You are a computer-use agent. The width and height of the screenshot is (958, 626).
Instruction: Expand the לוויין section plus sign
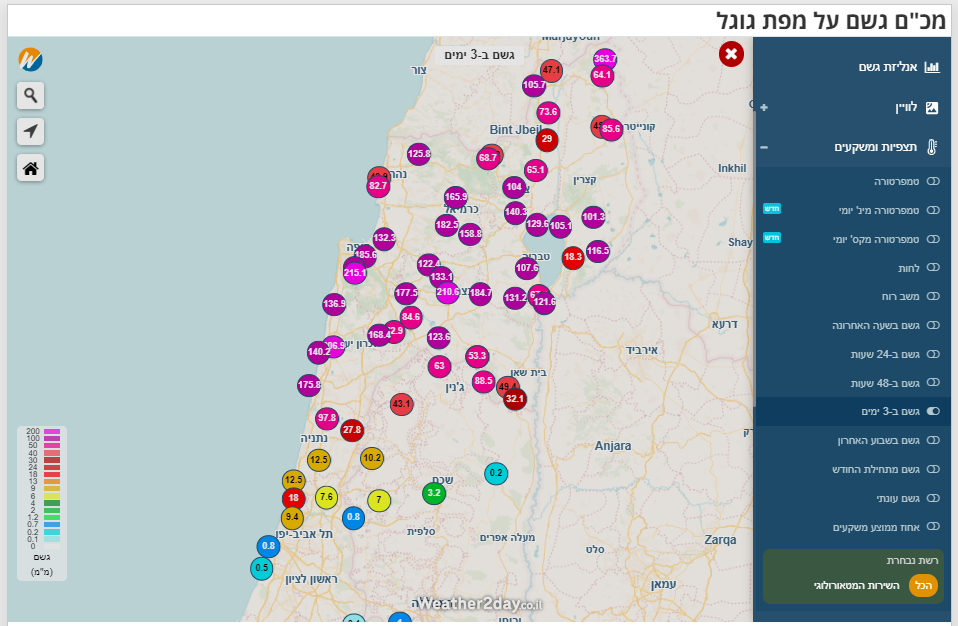coord(764,107)
